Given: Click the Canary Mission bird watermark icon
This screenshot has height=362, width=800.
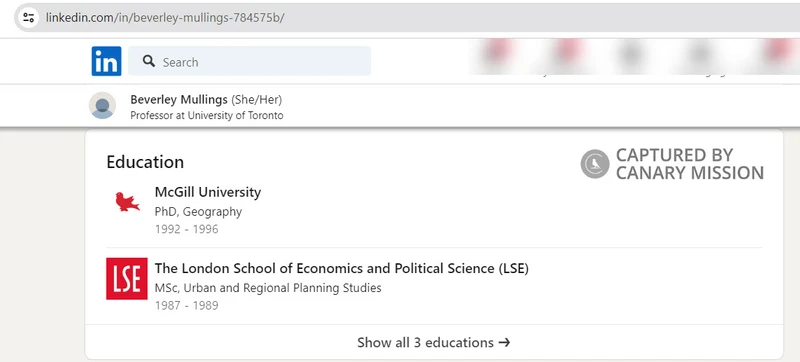Looking at the screenshot, I should pyautogui.click(x=595, y=164).
